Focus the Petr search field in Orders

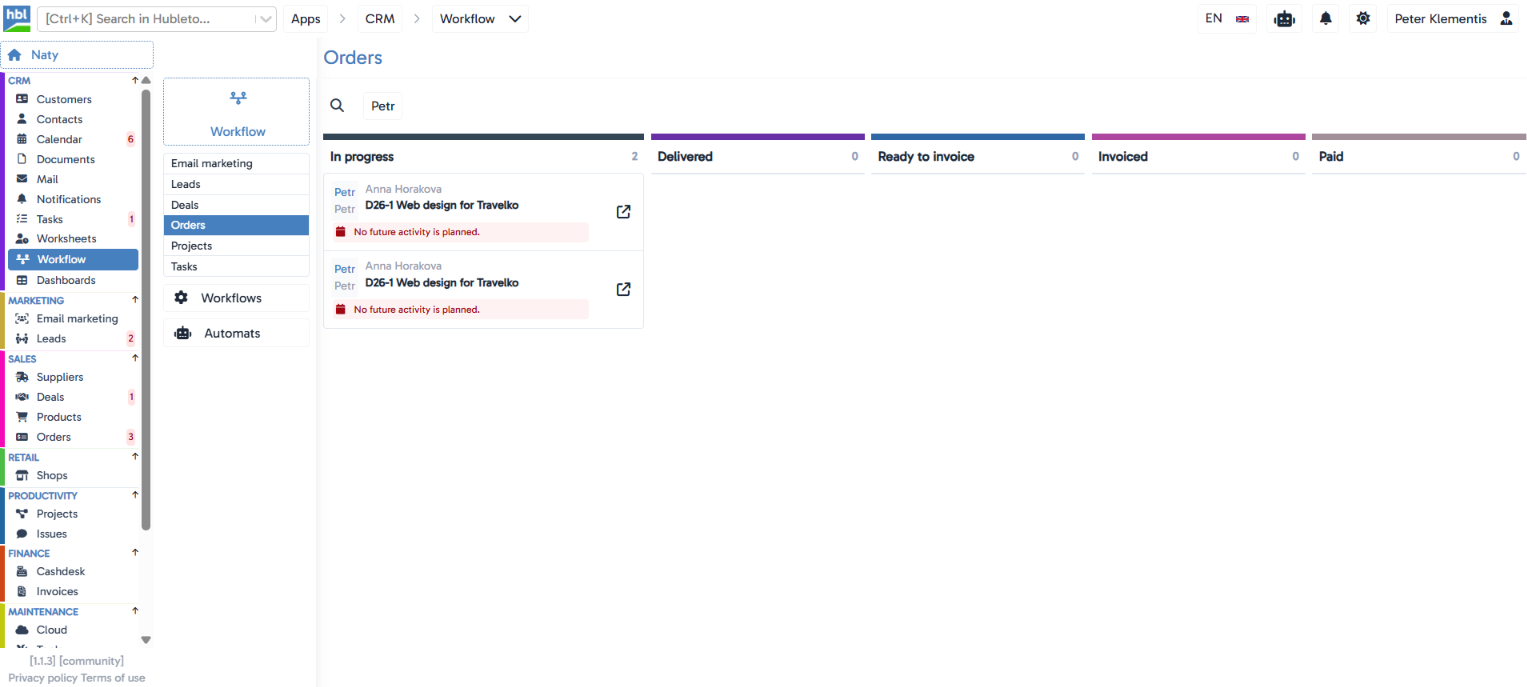coord(383,106)
